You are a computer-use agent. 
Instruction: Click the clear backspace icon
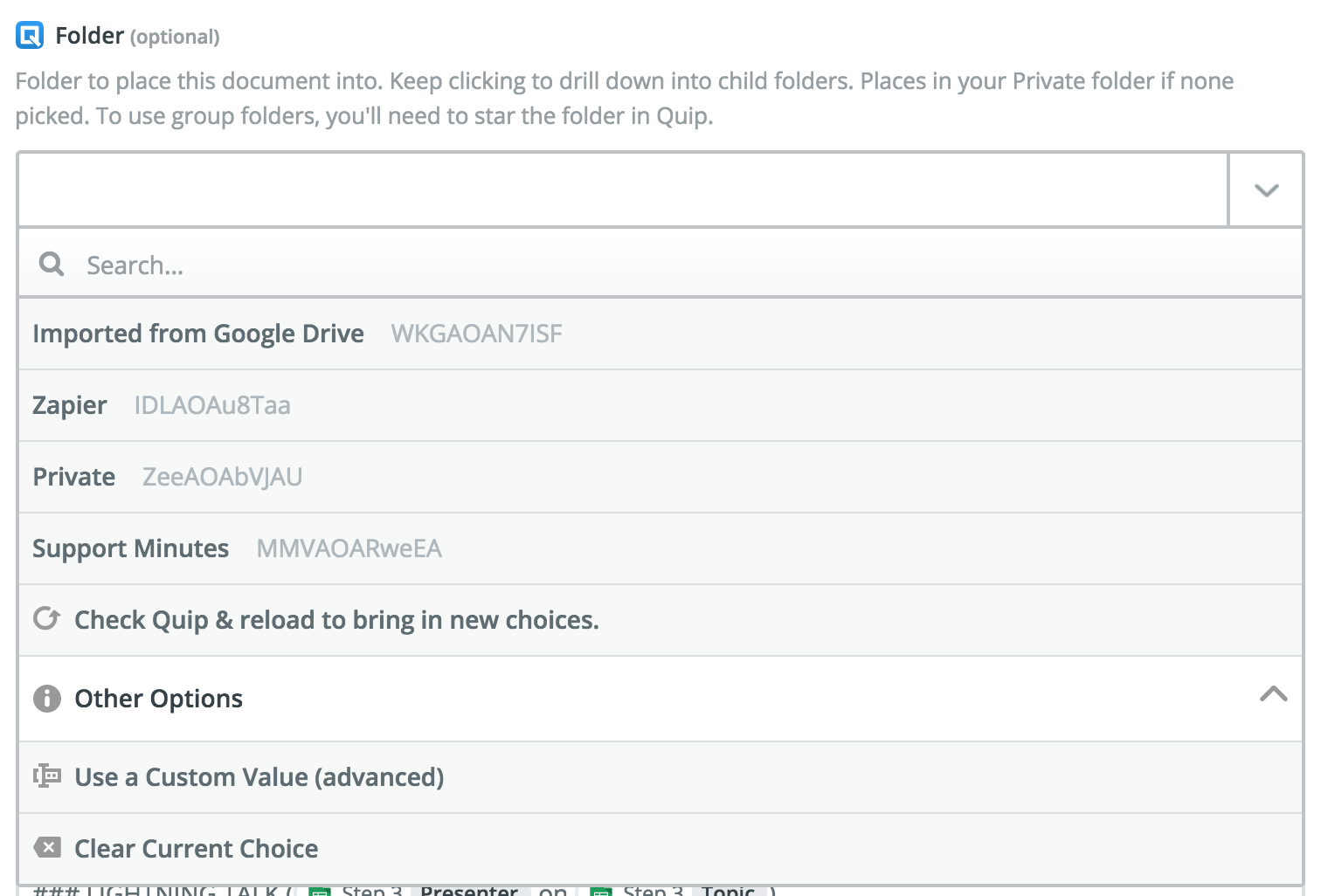[x=47, y=847]
